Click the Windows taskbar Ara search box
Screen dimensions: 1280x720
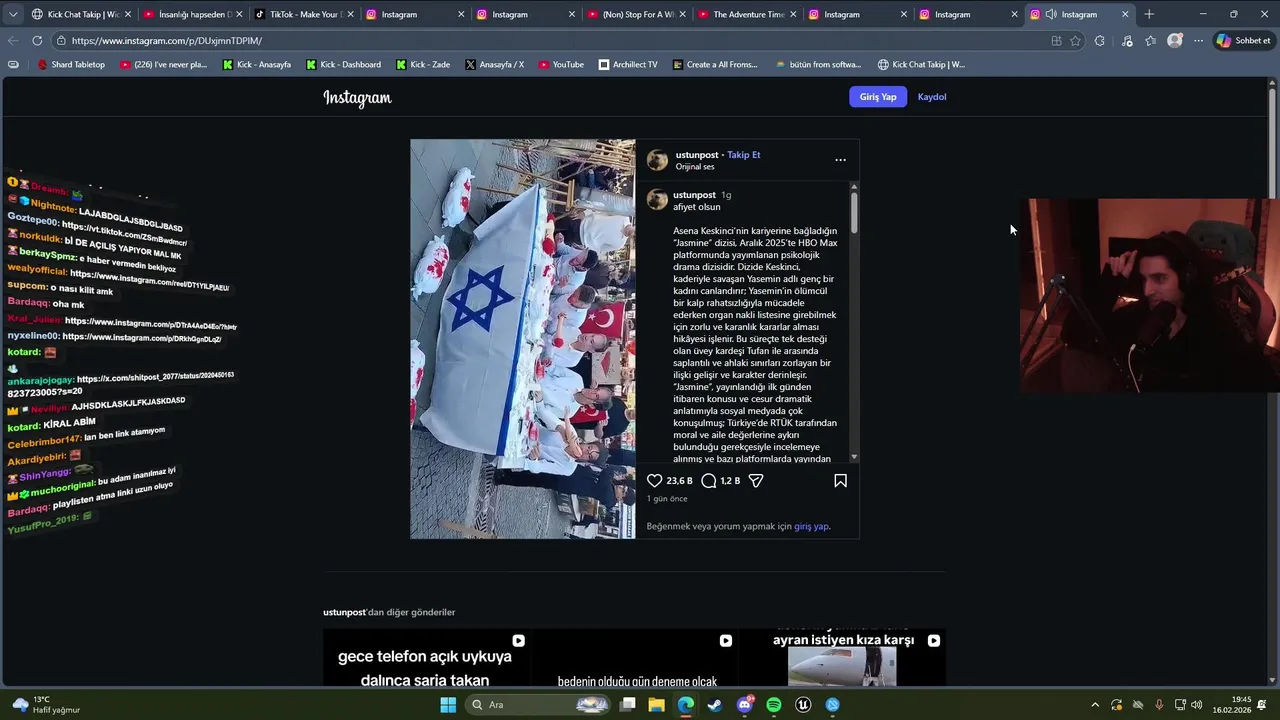(x=538, y=705)
